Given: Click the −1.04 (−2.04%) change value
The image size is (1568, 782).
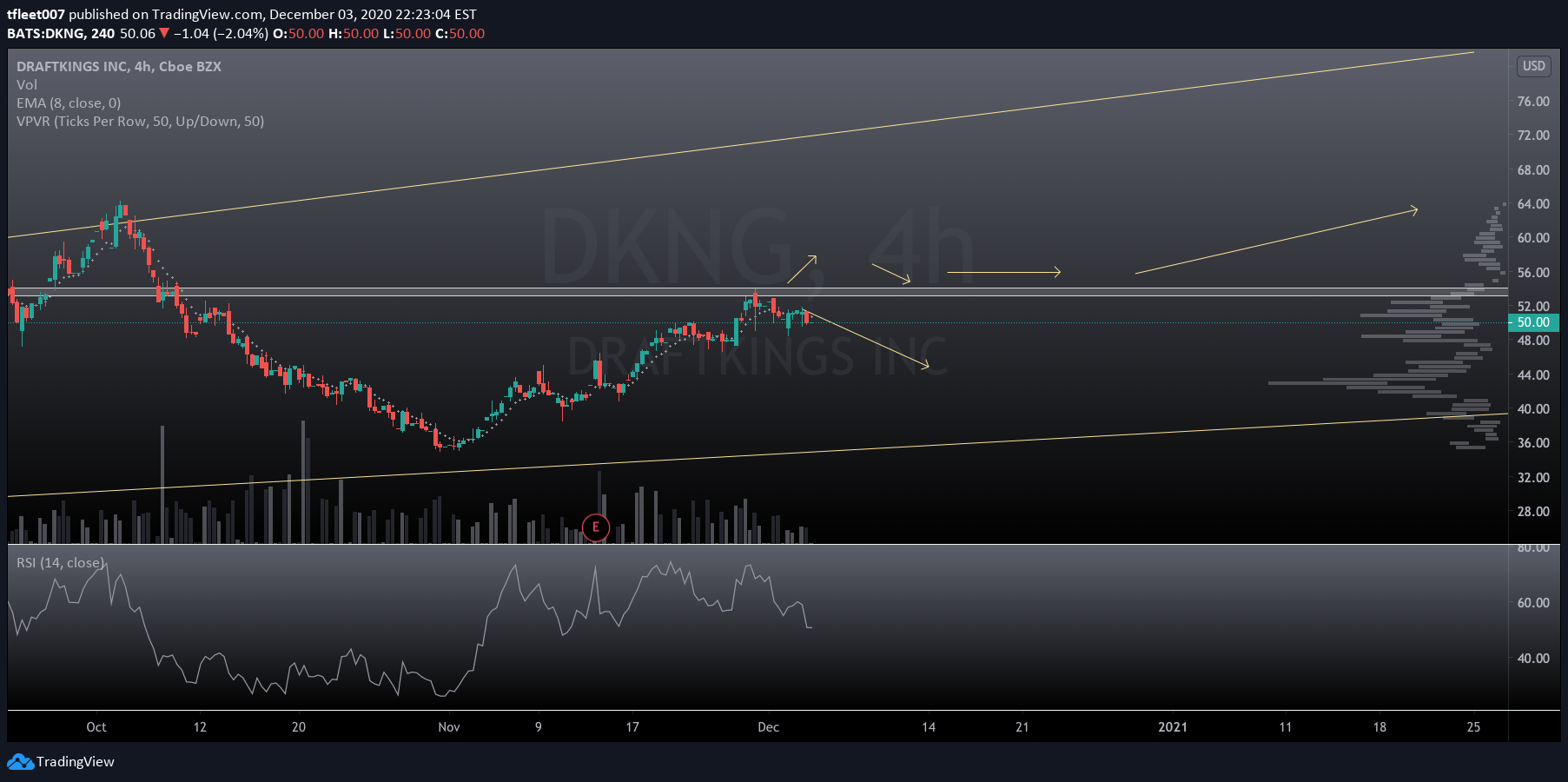Looking at the screenshot, I should pyautogui.click(x=221, y=33).
